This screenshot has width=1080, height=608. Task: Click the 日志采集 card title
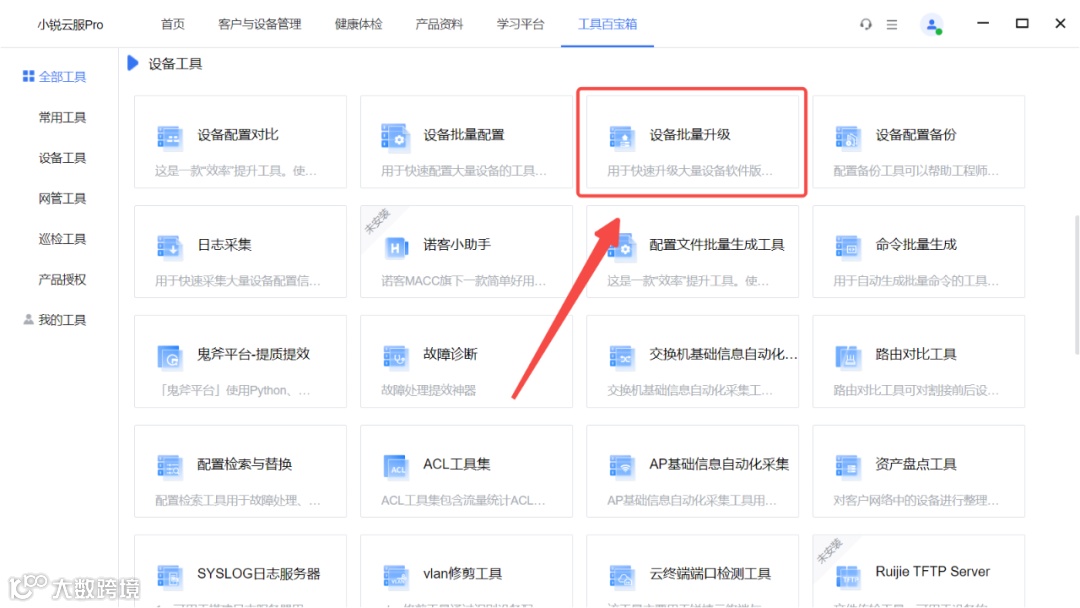pos(224,244)
